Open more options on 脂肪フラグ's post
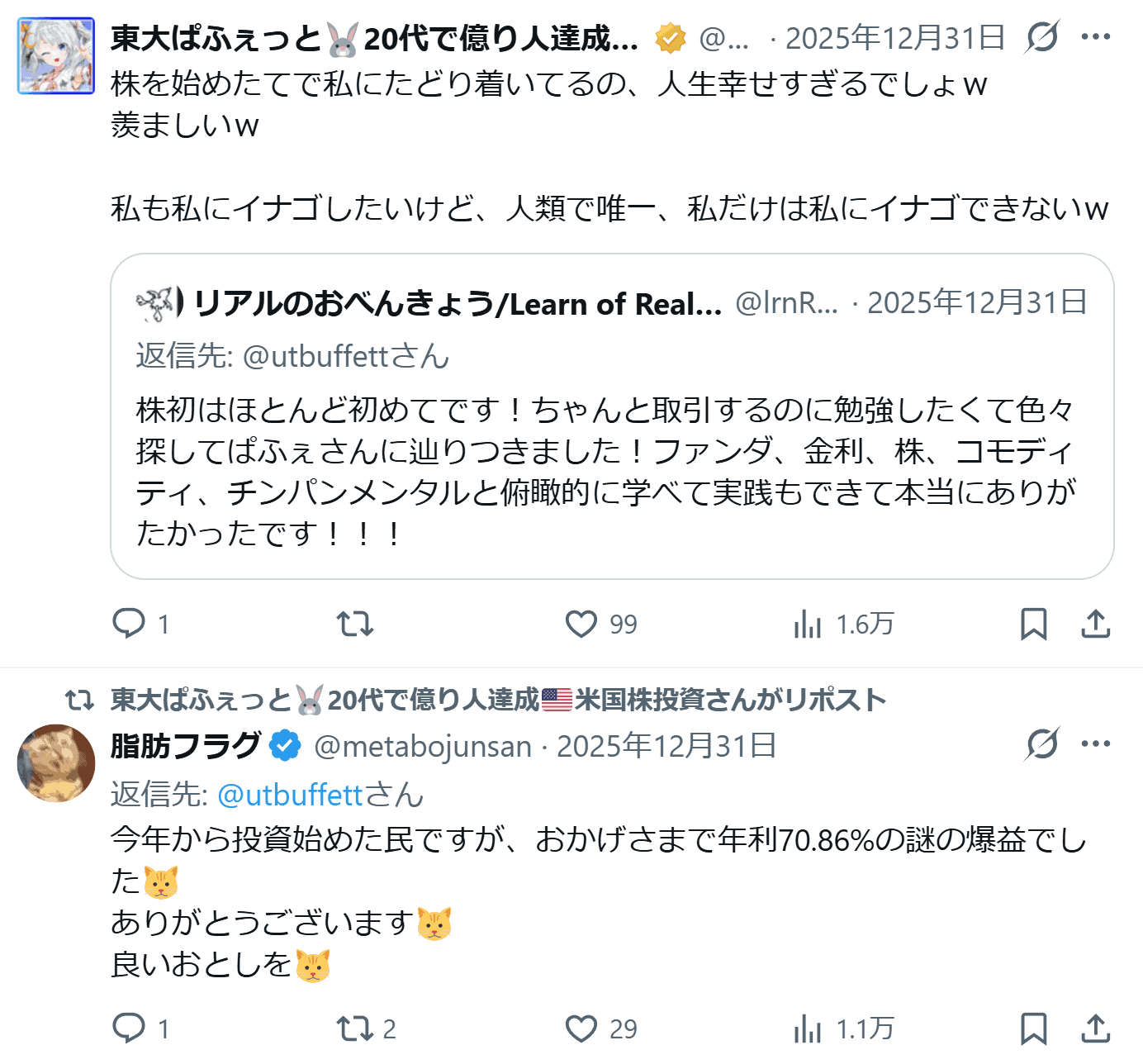The image size is (1143, 1064). (x=1096, y=744)
